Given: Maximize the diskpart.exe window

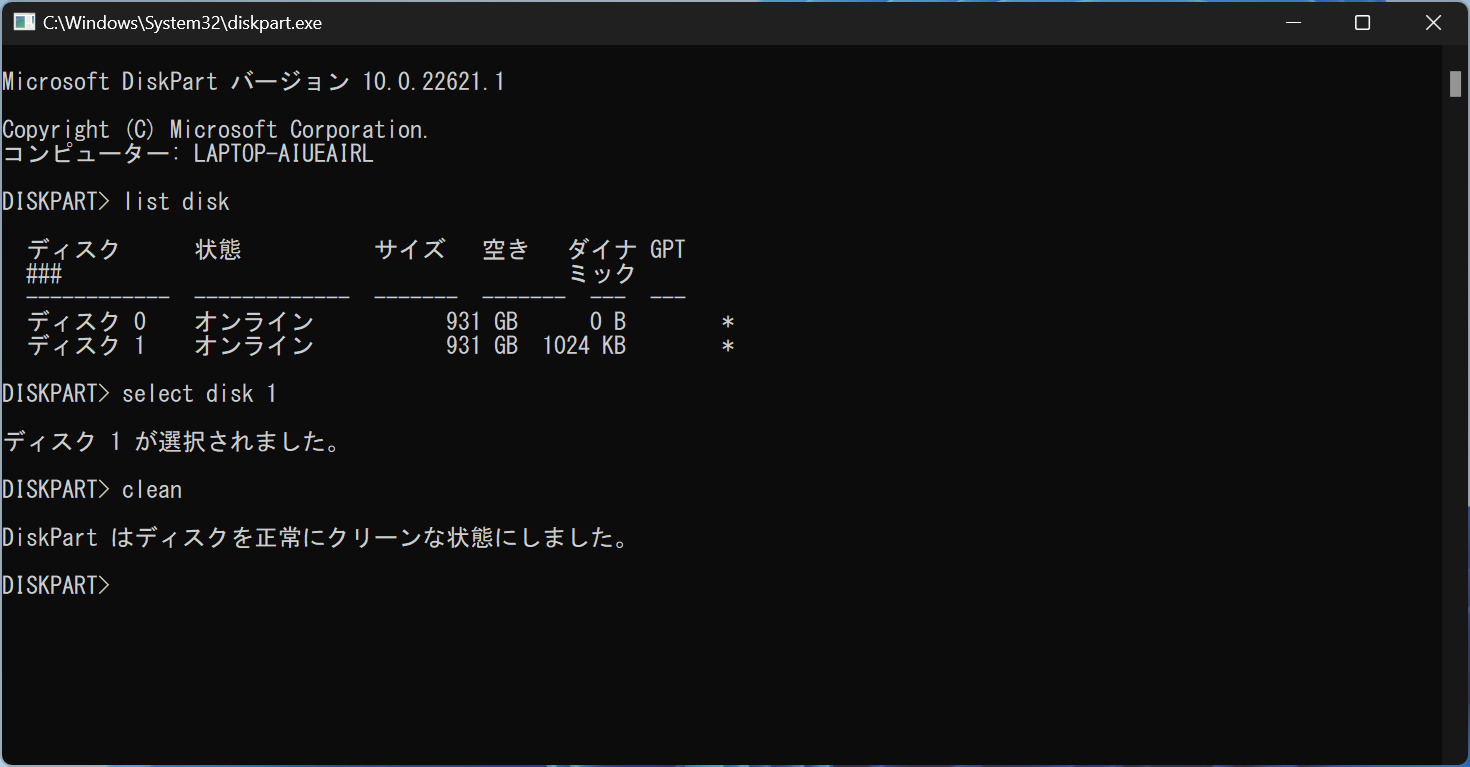Looking at the screenshot, I should [1362, 22].
